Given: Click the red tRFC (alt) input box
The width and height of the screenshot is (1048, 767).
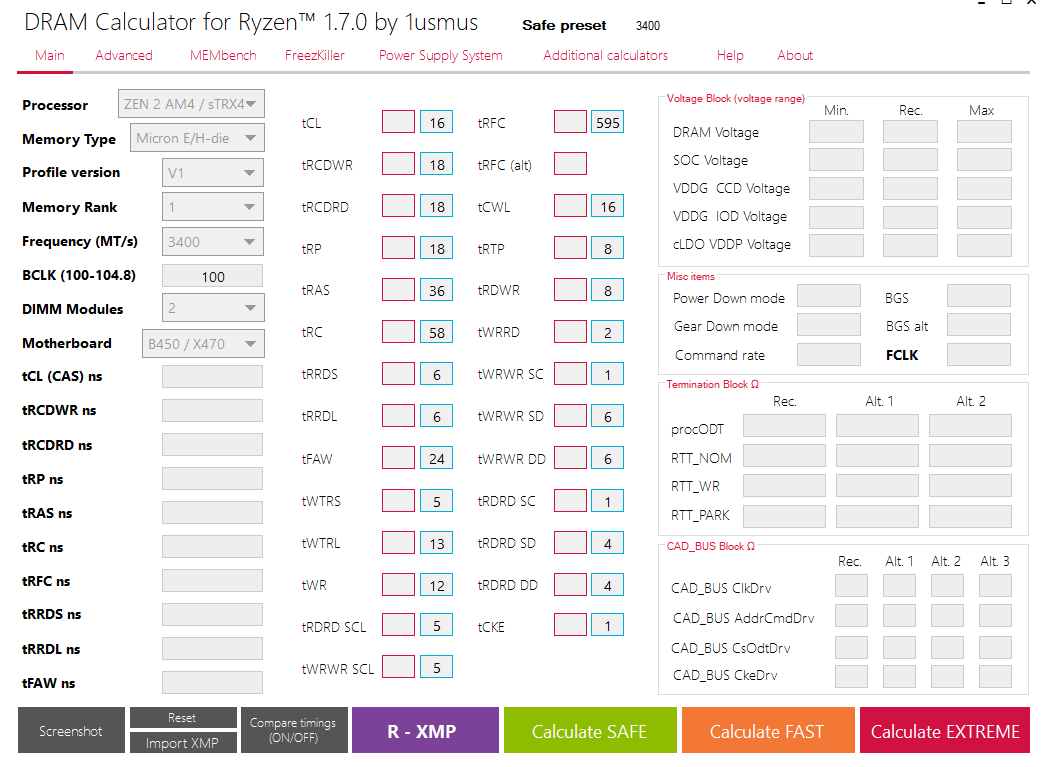Looking at the screenshot, I should click(570, 164).
